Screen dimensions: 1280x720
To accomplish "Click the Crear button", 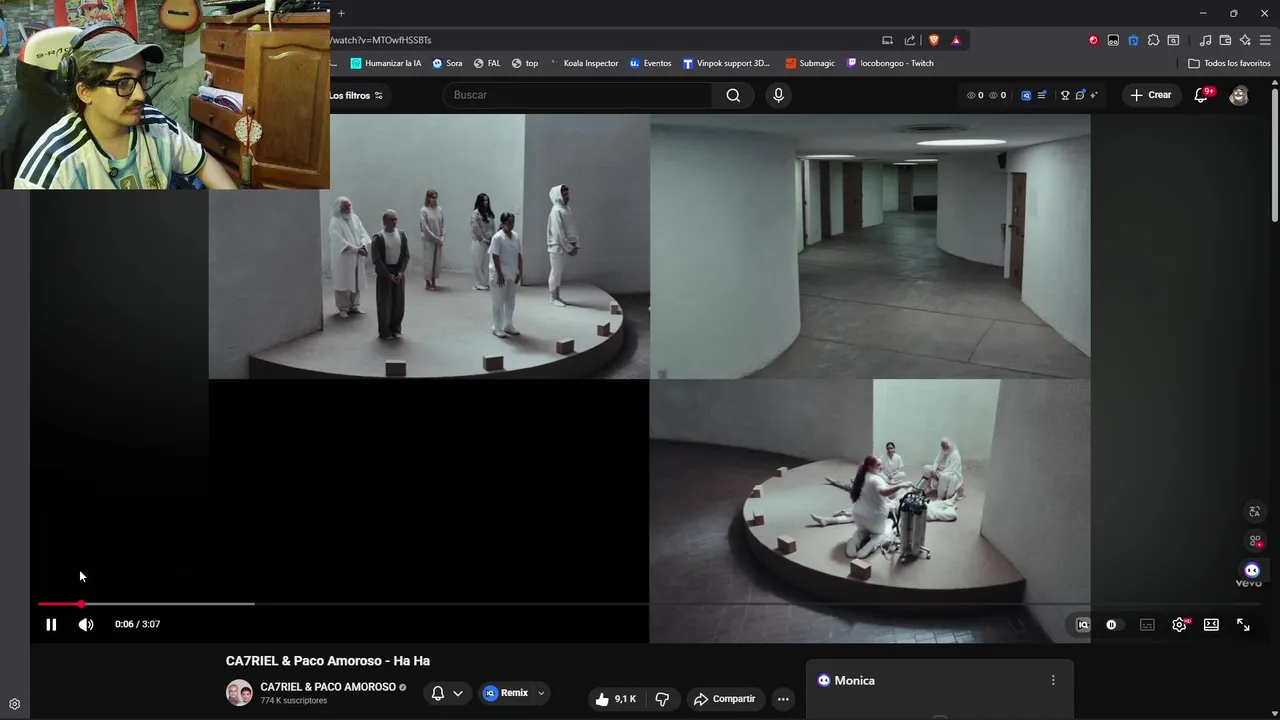I will [x=1150, y=95].
